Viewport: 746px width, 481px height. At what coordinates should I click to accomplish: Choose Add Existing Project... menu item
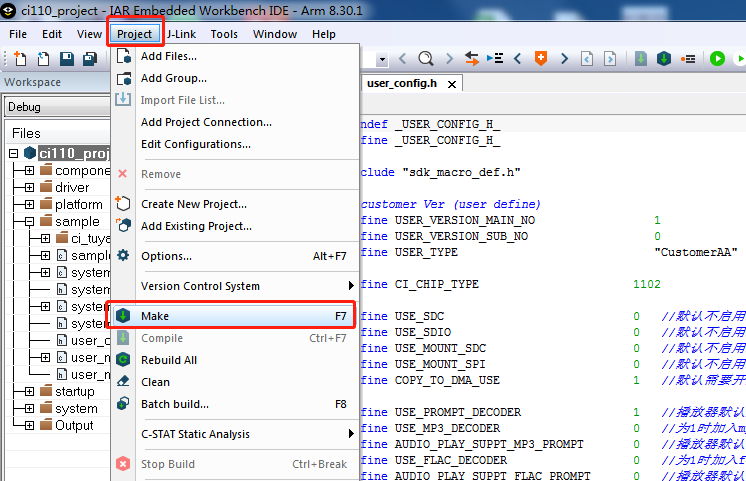click(235, 226)
